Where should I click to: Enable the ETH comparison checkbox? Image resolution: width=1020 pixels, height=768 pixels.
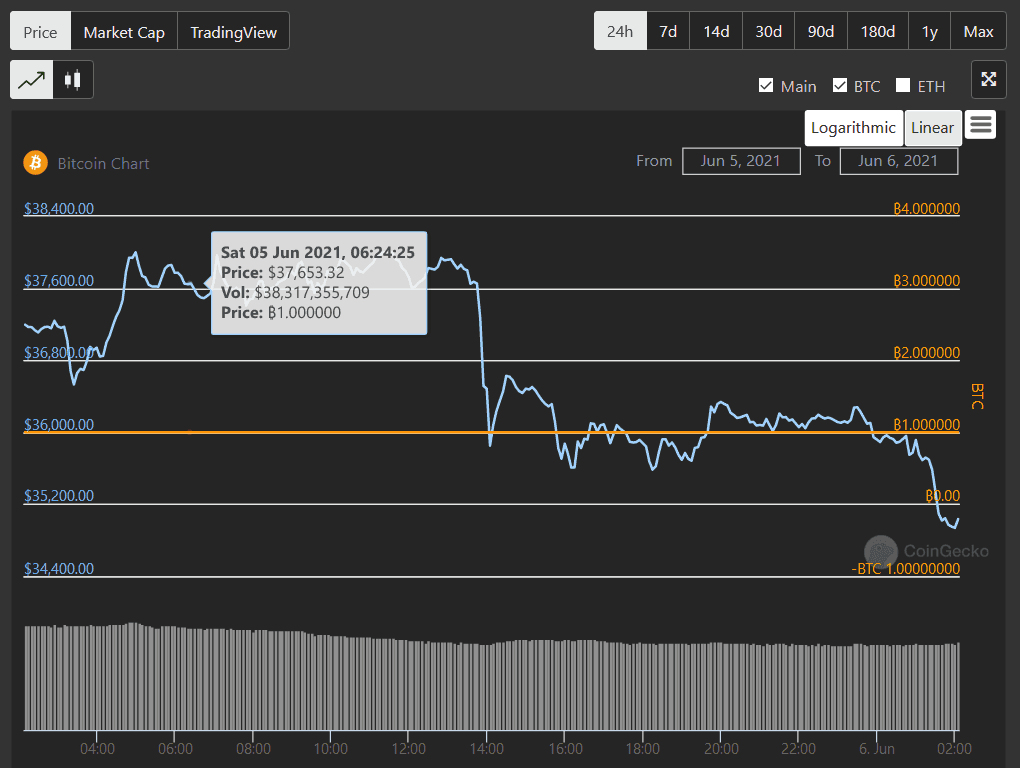point(904,86)
